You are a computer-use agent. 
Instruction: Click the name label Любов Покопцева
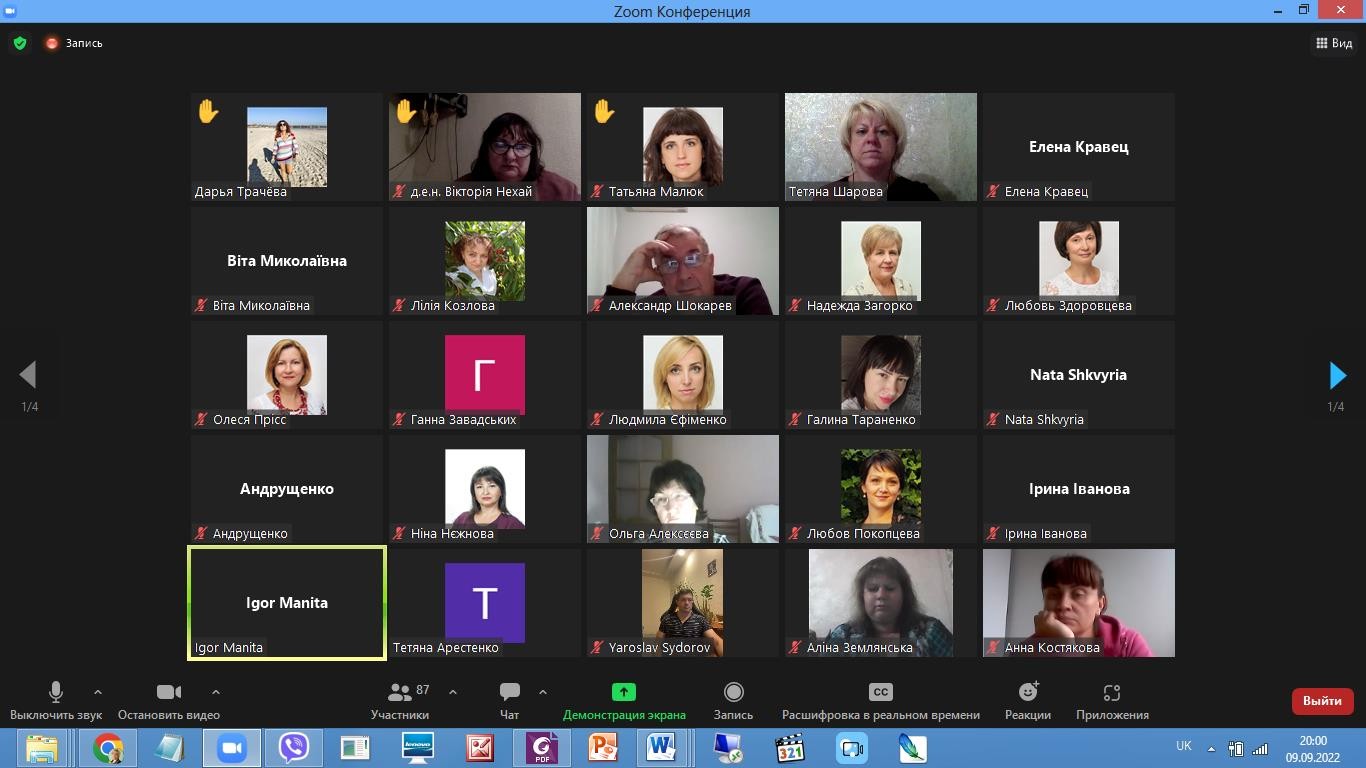(863, 533)
